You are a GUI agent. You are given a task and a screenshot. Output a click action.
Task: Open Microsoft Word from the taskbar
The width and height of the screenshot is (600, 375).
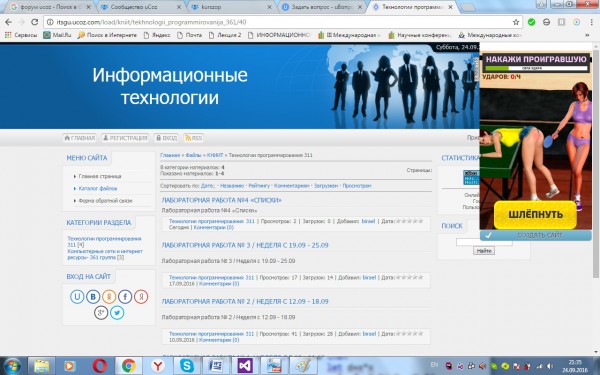[216, 366]
